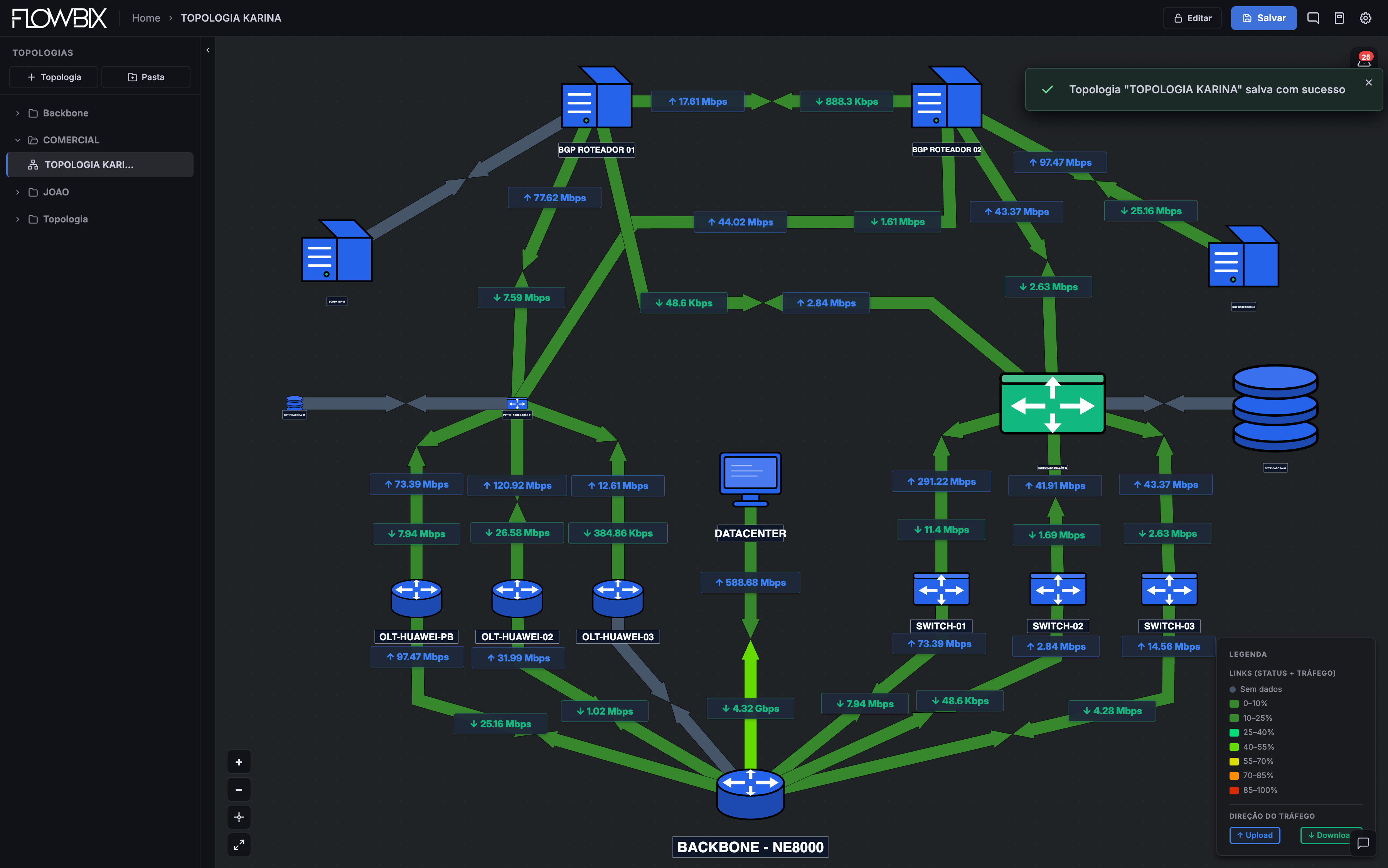Collapse the Topologias sidebar
The height and width of the screenshot is (868, 1388).
[x=207, y=50]
